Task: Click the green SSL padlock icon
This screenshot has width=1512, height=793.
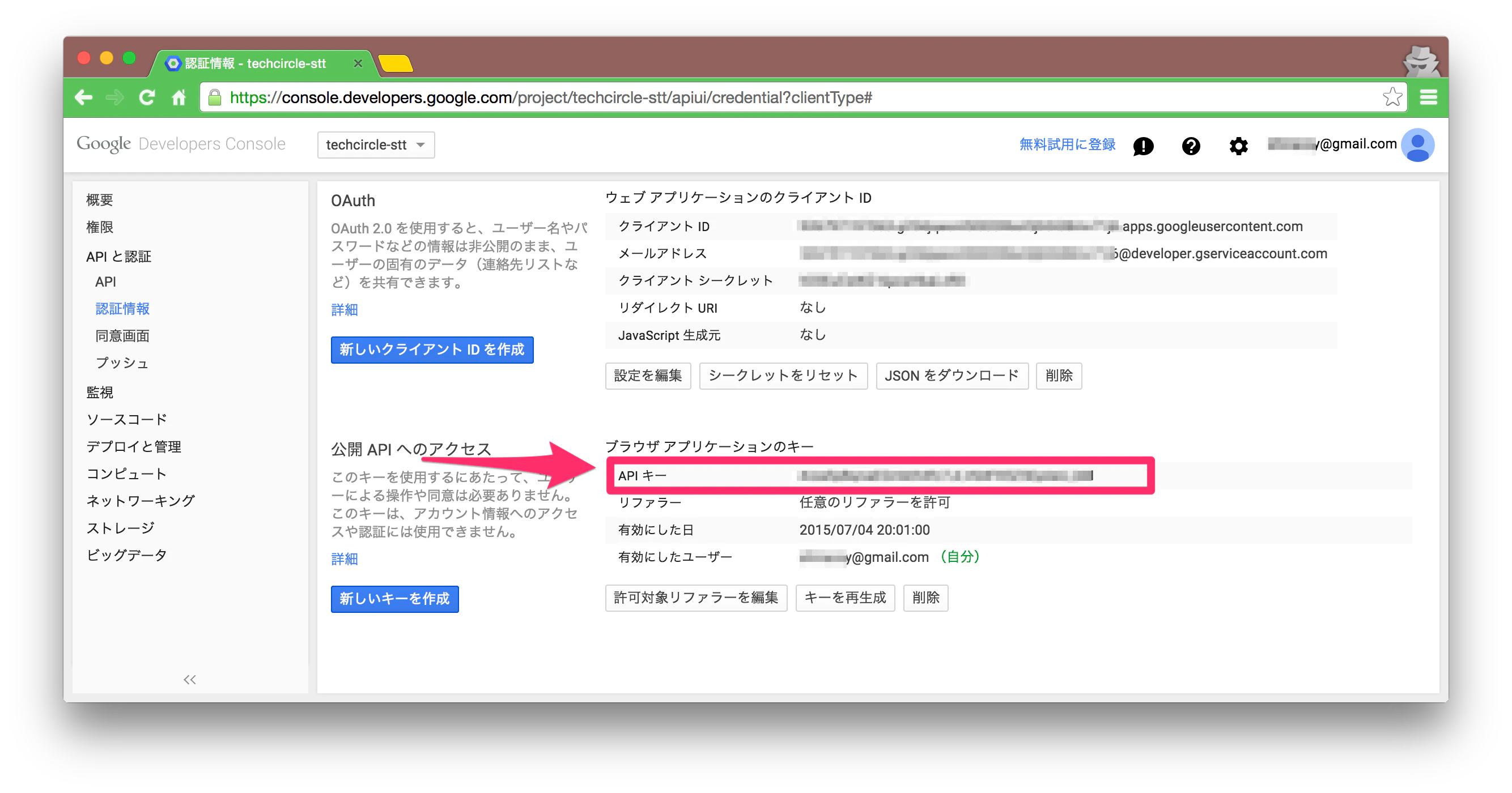Action: click(x=215, y=97)
